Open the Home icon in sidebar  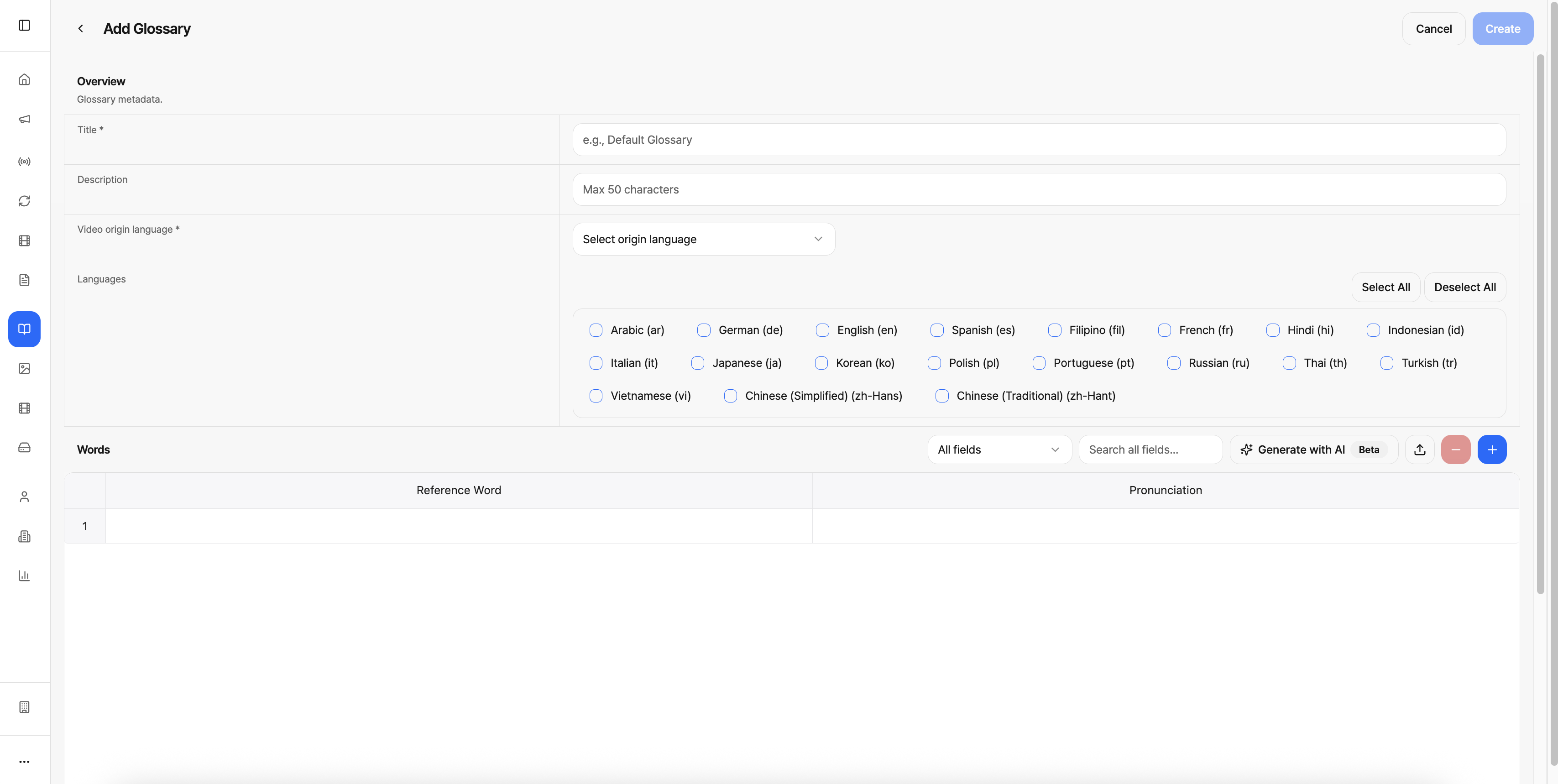pyautogui.click(x=24, y=79)
